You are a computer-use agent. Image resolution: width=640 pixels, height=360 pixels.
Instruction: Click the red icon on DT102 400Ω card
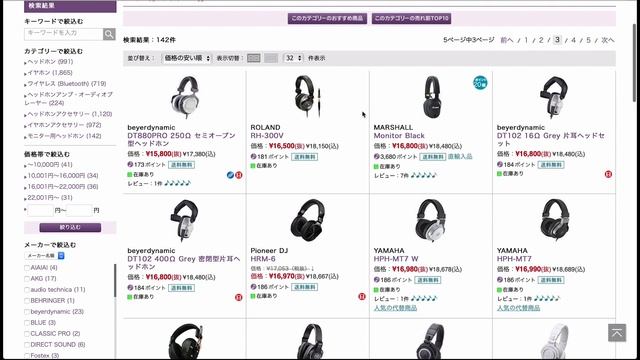coord(239,298)
